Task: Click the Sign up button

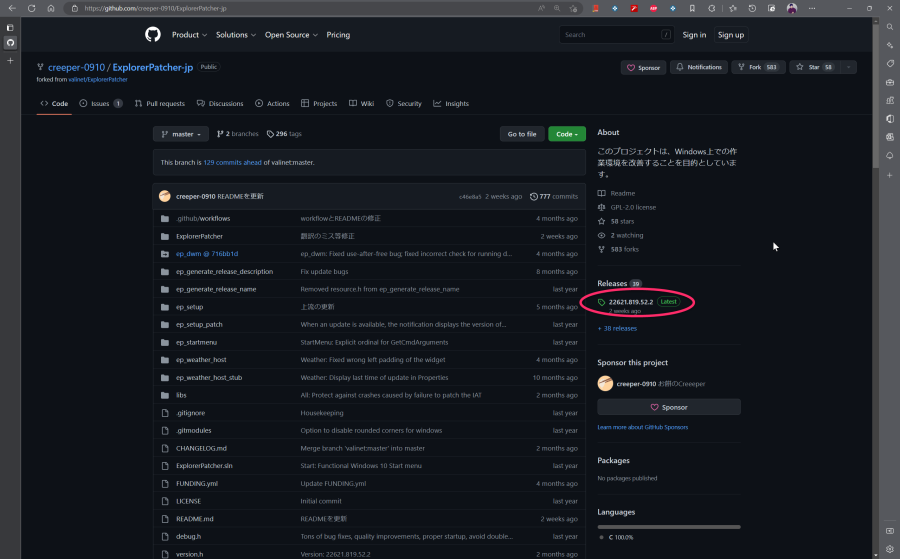Action: pyautogui.click(x=731, y=34)
